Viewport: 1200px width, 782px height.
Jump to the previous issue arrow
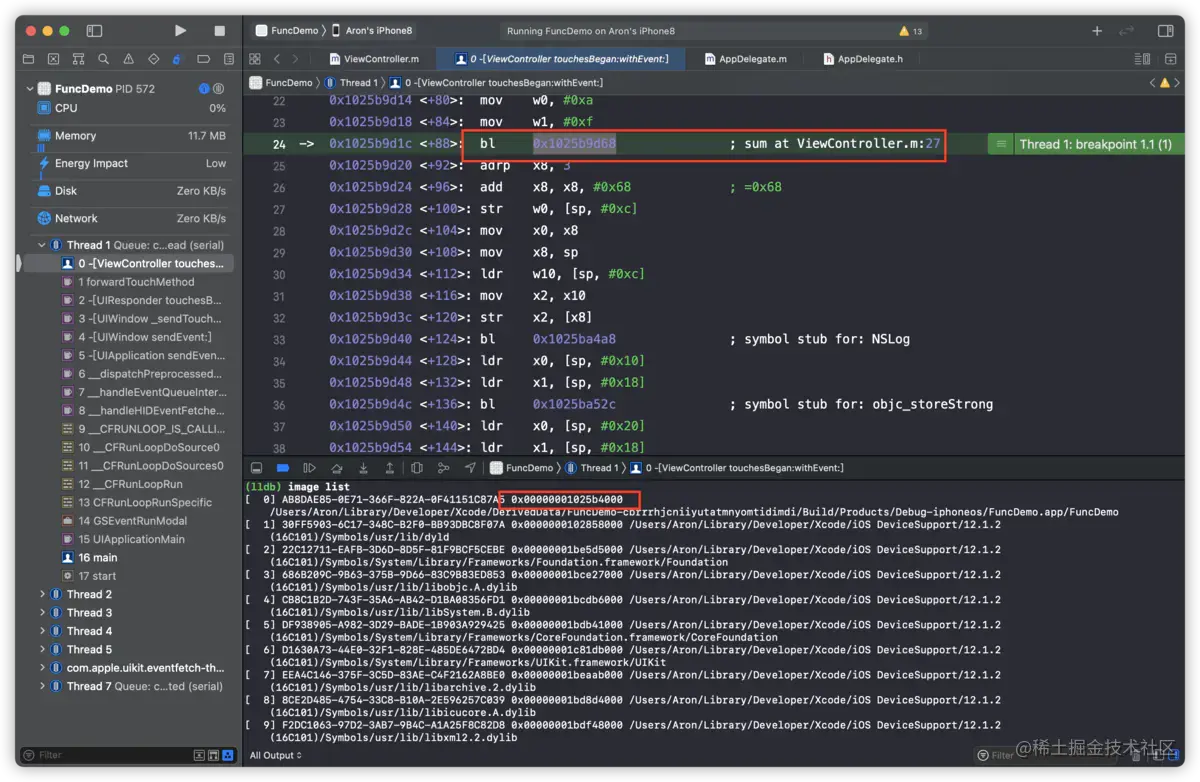(1152, 83)
